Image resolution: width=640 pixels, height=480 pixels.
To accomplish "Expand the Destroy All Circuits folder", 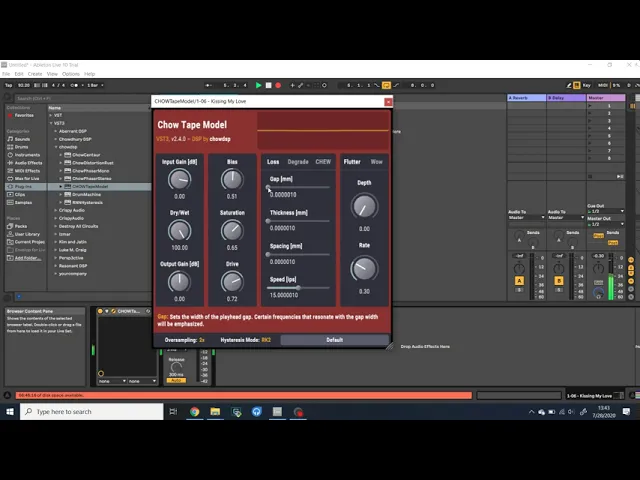I will [x=56, y=226].
